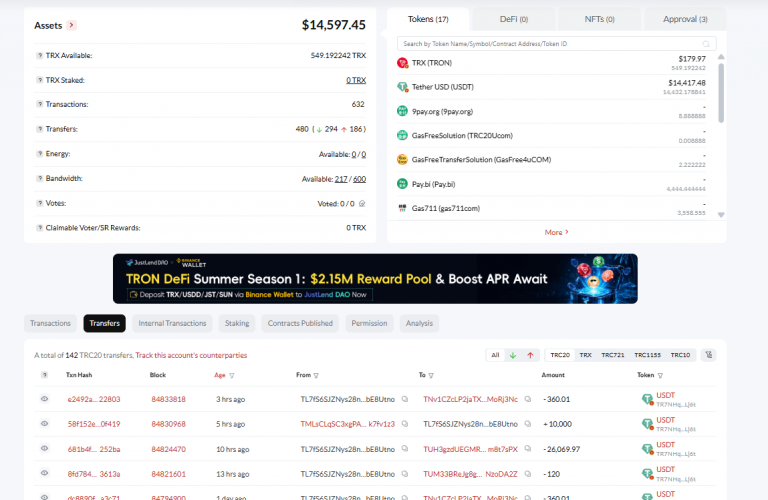Click USDT token icon in the -360.01 row

coord(647,399)
